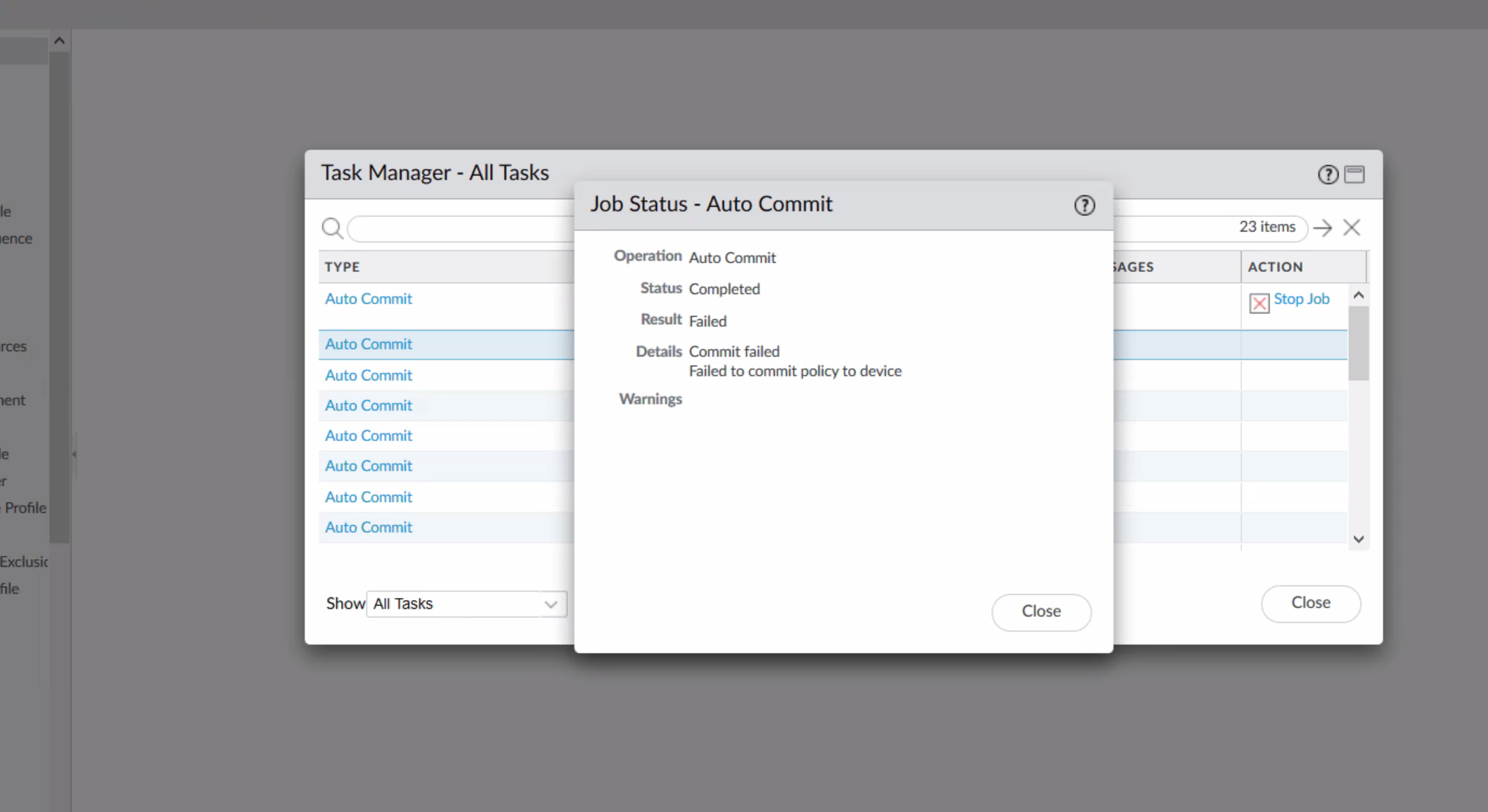Click the TYPE column header
Image resolution: width=1488 pixels, height=812 pixels.
pyautogui.click(x=342, y=267)
